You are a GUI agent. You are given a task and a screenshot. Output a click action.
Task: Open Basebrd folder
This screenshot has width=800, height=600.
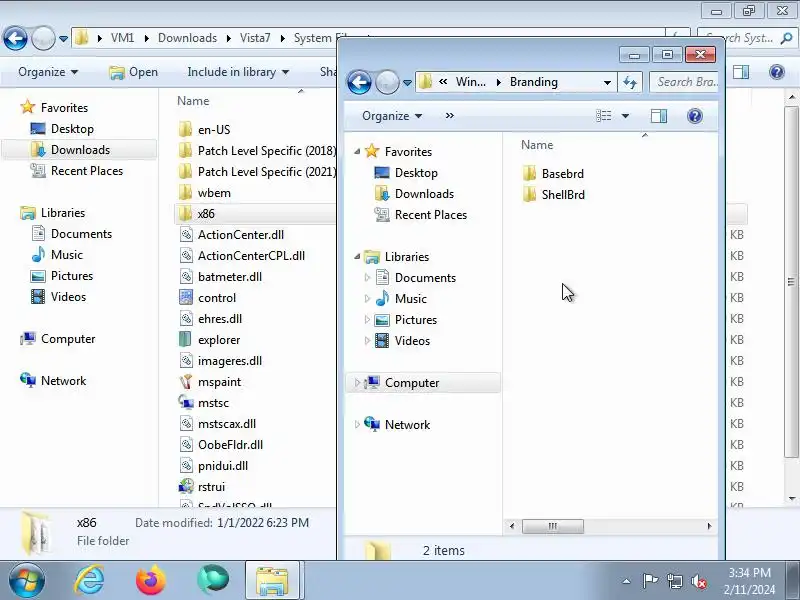tap(553, 173)
